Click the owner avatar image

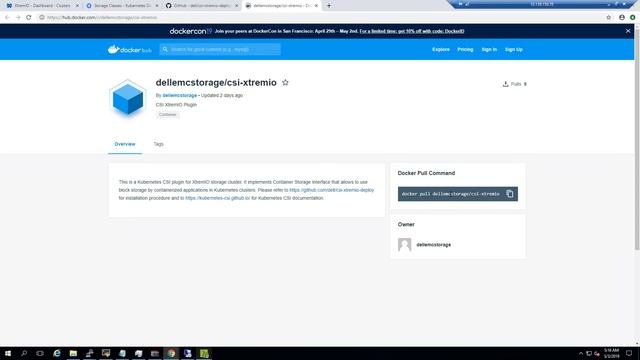404,244
